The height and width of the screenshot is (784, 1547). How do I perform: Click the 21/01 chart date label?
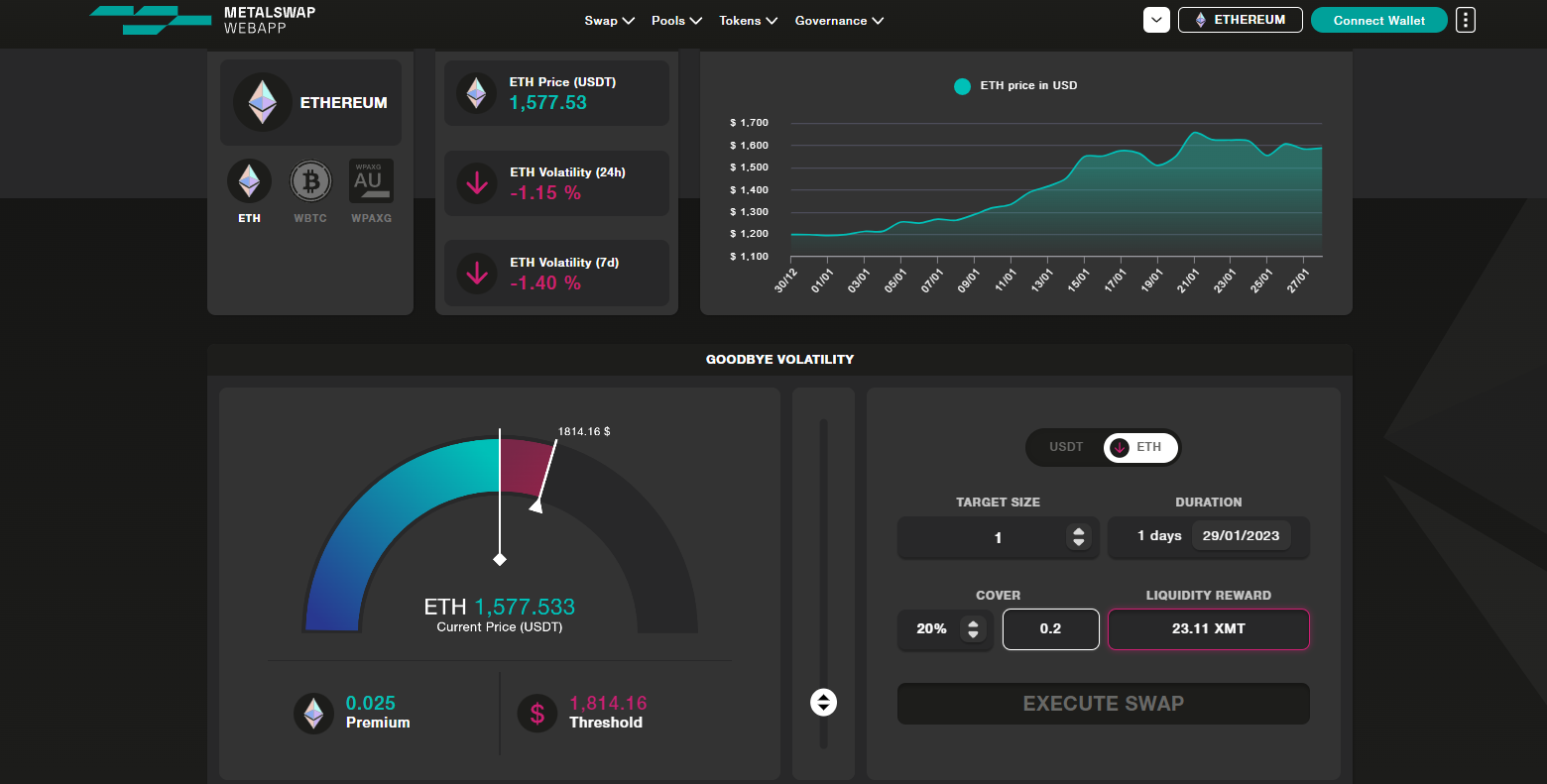(1188, 280)
